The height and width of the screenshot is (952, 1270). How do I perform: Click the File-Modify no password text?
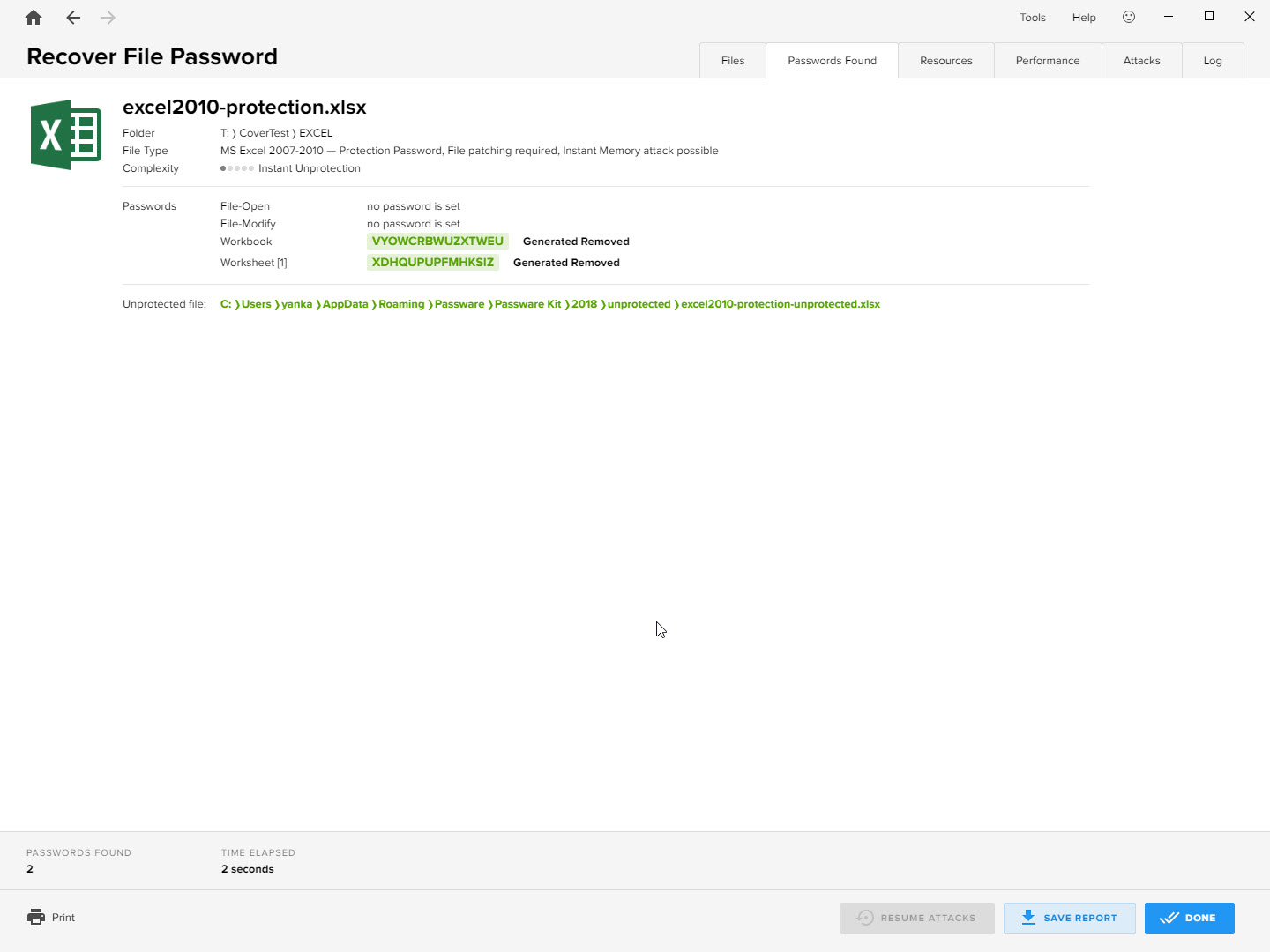coord(414,224)
